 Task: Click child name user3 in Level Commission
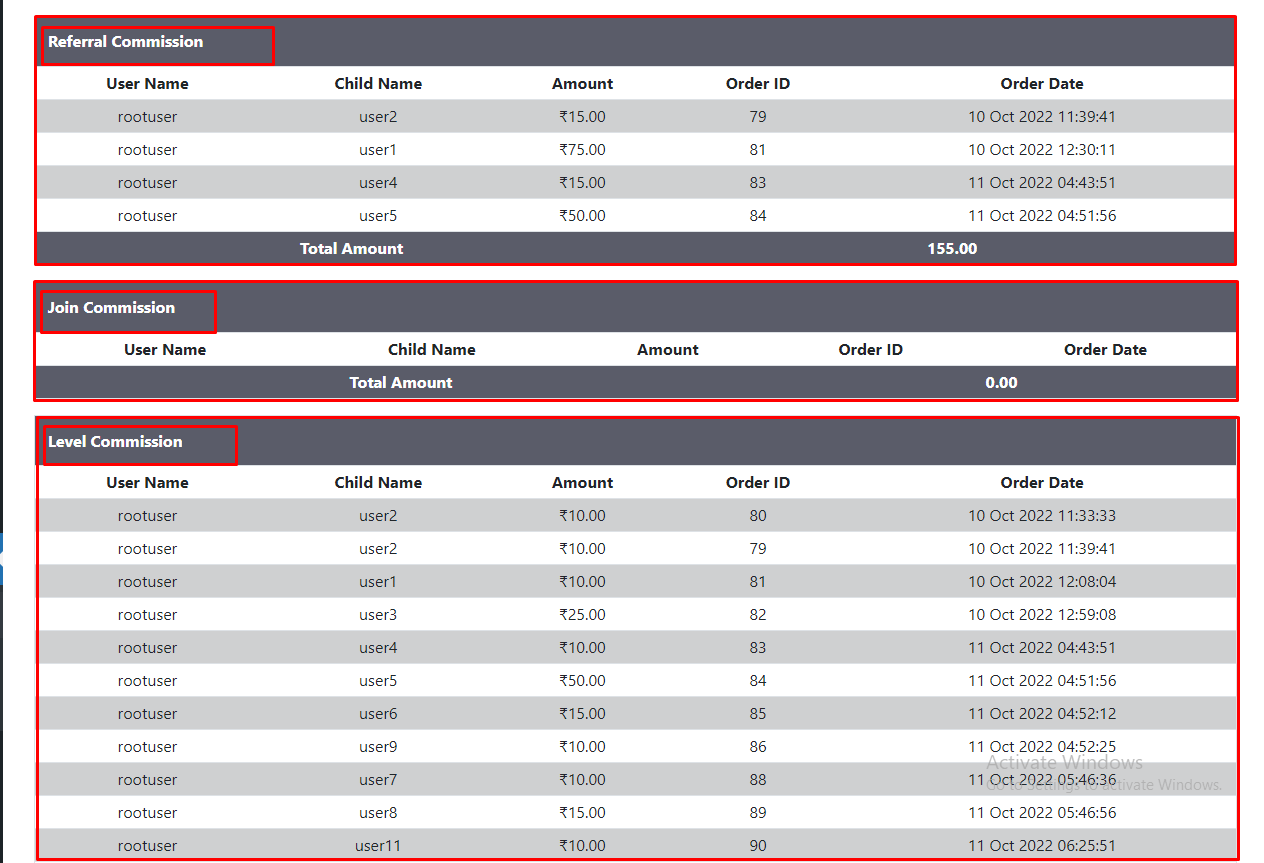pyautogui.click(x=378, y=615)
